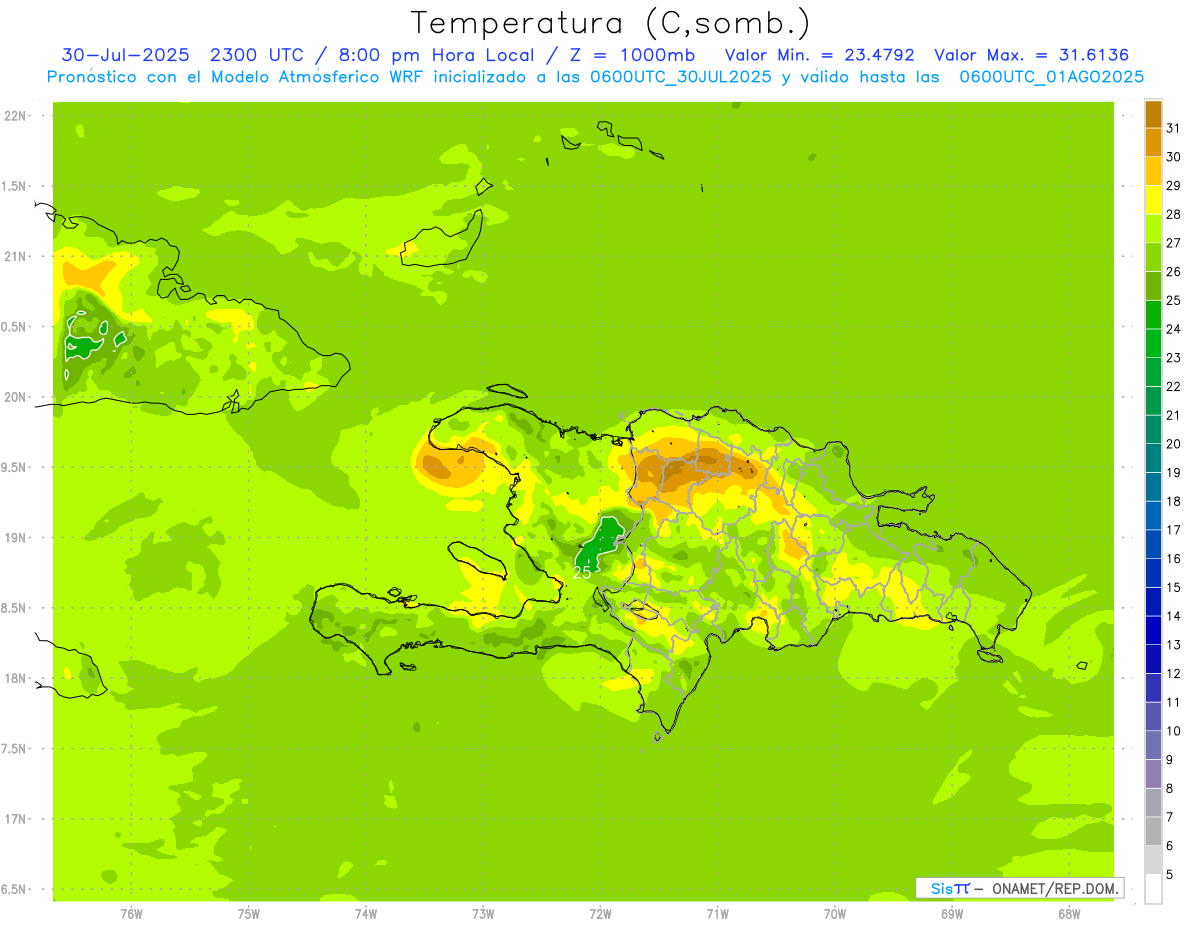Click the "70W" longitude axis label

pyautogui.click(x=835, y=914)
